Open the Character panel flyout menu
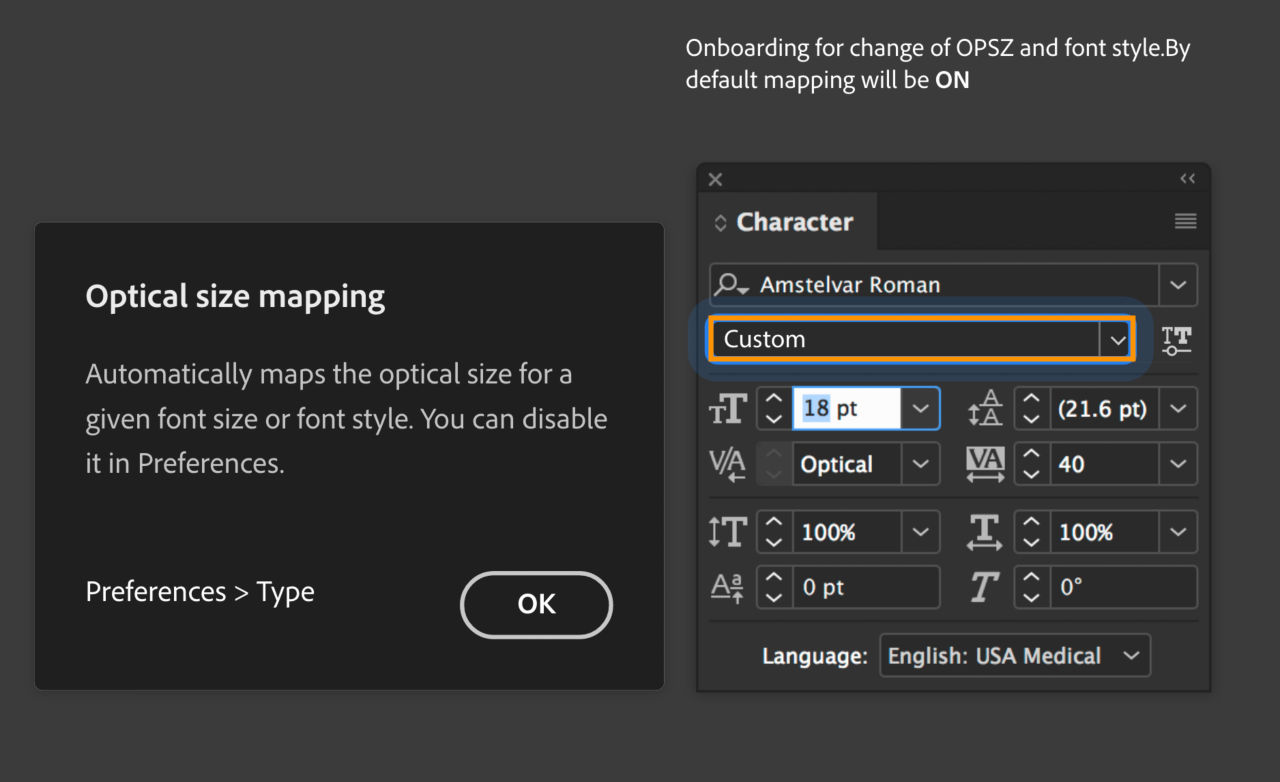This screenshot has height=782, width=1280. [1185, 222]
